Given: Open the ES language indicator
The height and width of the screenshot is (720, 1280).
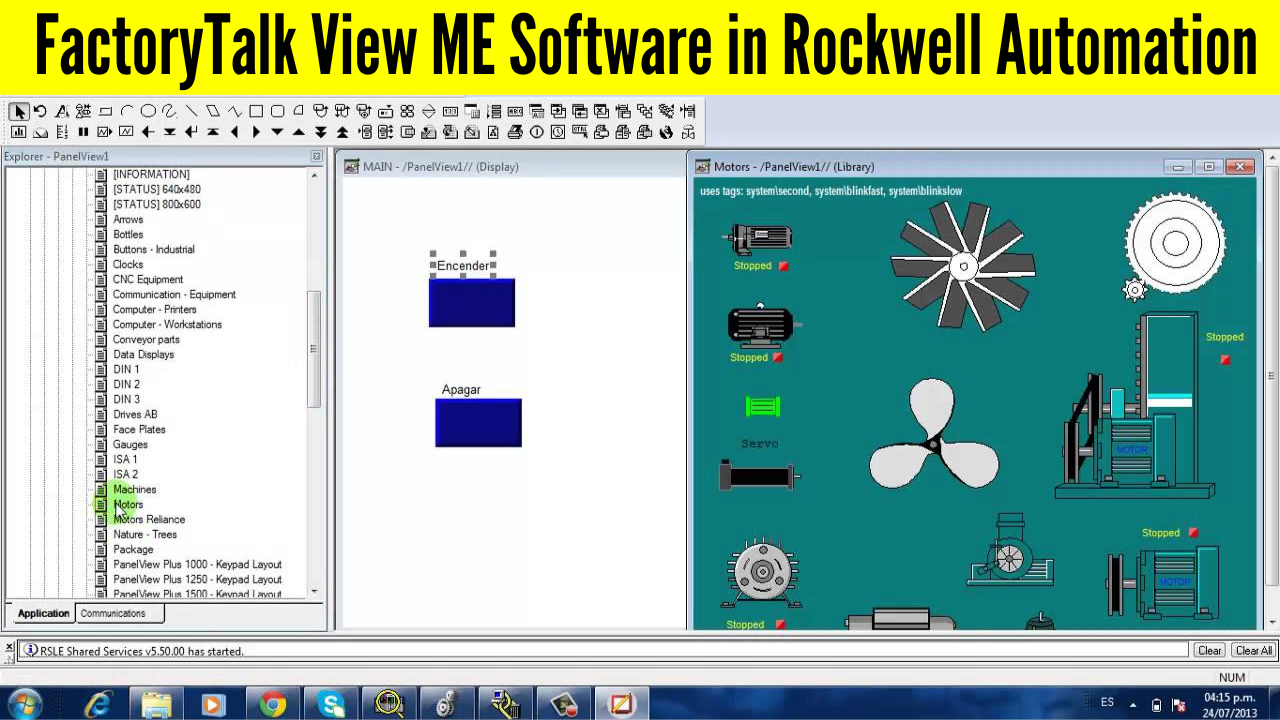Looking at the screenshot, I should coord(1107,702).
